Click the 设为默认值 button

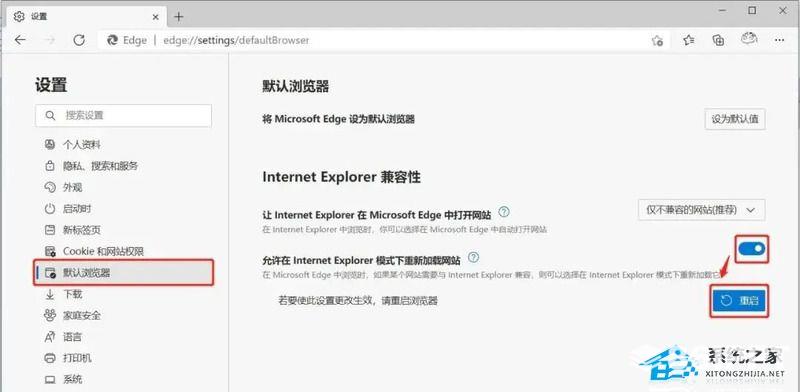tap(735, 119)
